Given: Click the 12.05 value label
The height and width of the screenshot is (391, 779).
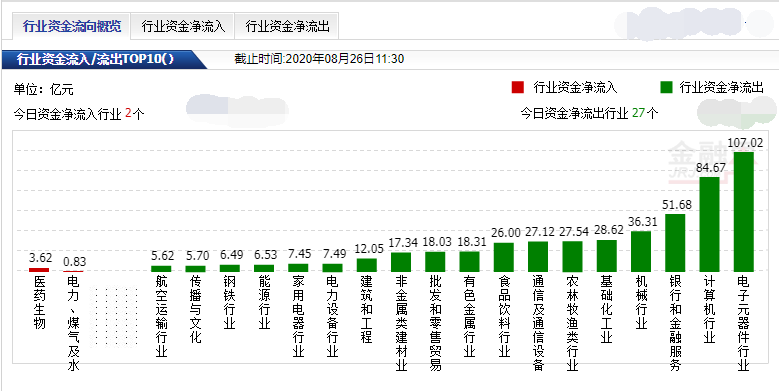Looking at the screenshot, I should click(369, 249).
